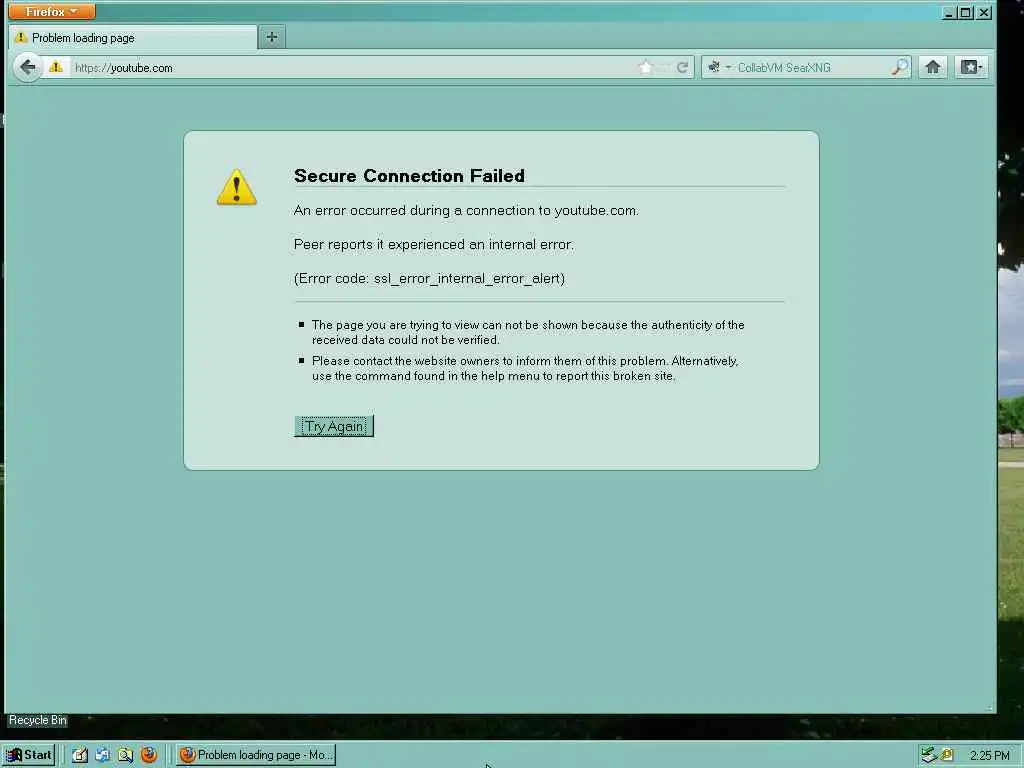Reload the page with the refresh icon
This screenshot has width=1024, height=768.
click(682, 67)
